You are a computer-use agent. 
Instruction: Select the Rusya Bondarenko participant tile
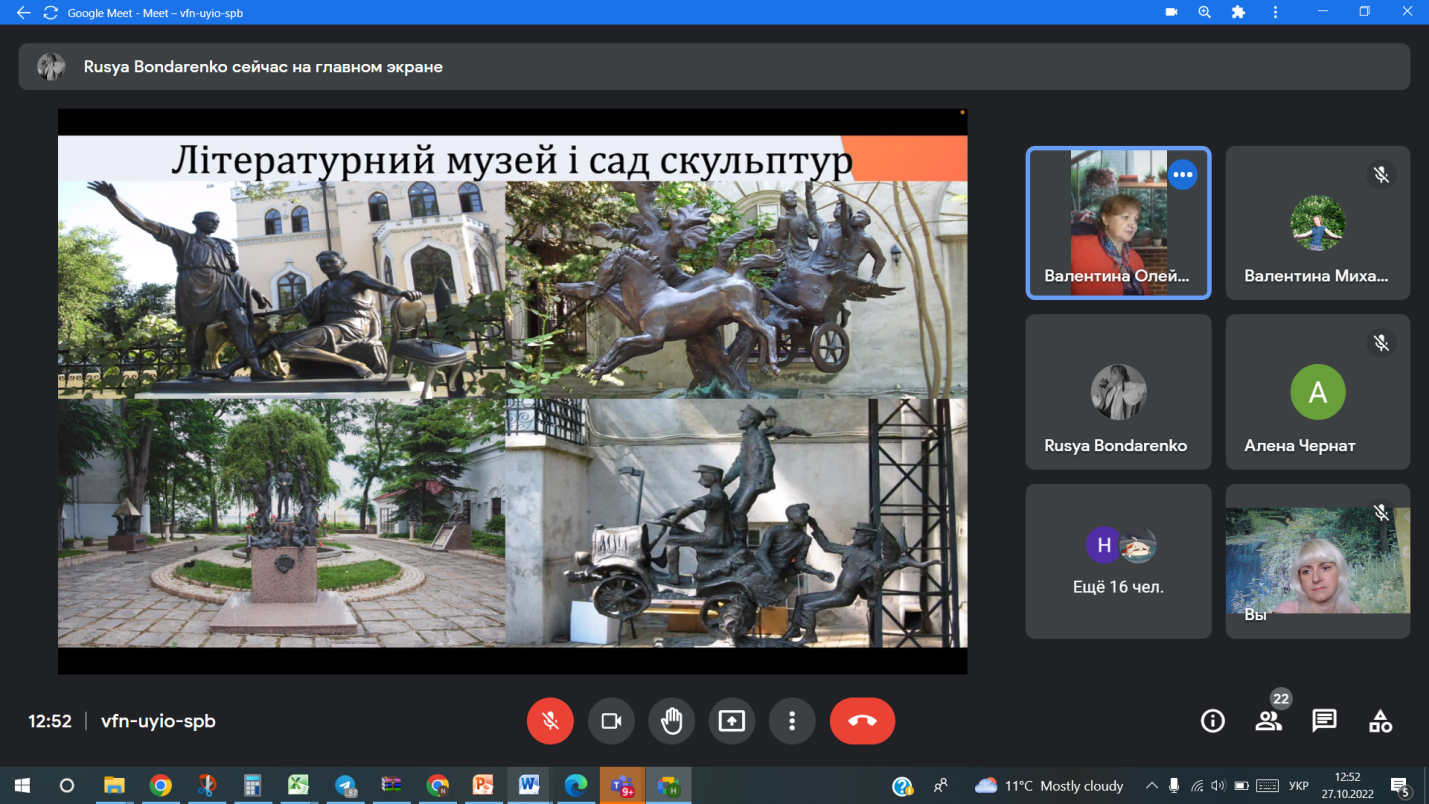click(x=1118, y=393)
